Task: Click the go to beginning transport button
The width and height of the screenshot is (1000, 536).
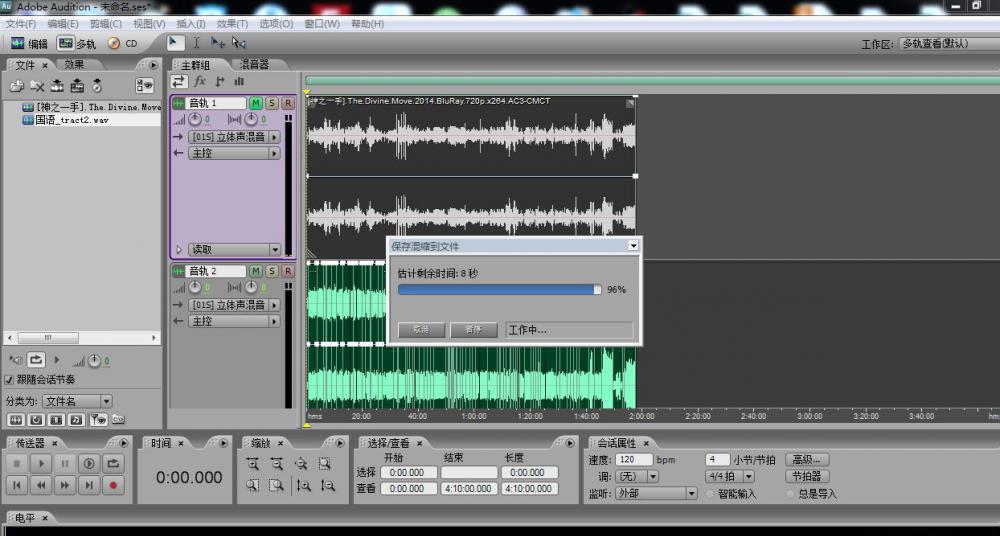Action: click(17, 486)
